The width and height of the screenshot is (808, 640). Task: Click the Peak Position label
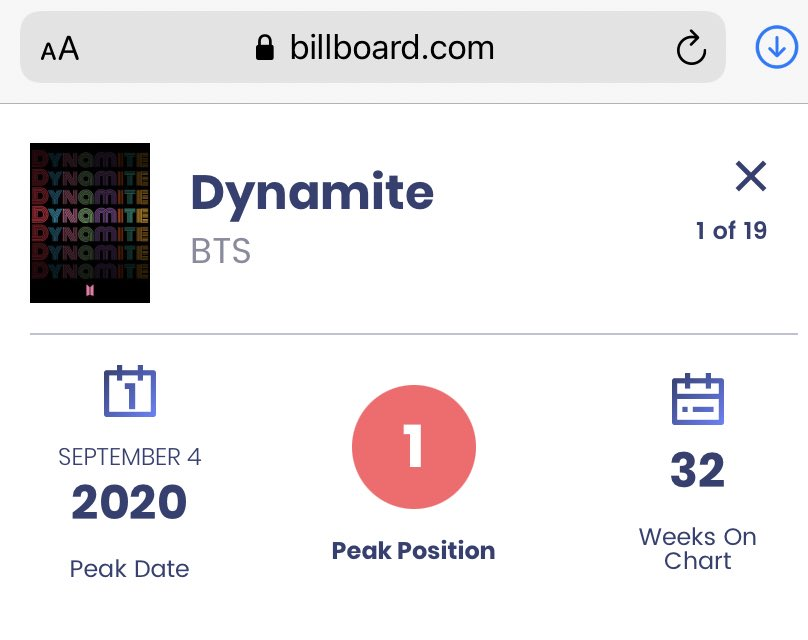(x=413, y=551)
